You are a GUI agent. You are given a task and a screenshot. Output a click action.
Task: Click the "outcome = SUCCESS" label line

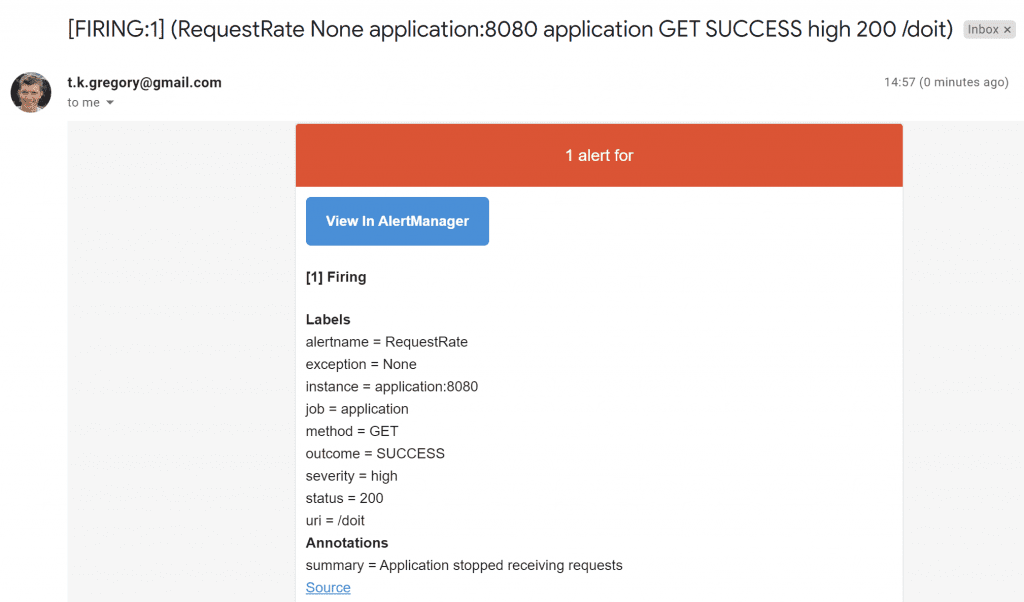(x=375, y=454)
